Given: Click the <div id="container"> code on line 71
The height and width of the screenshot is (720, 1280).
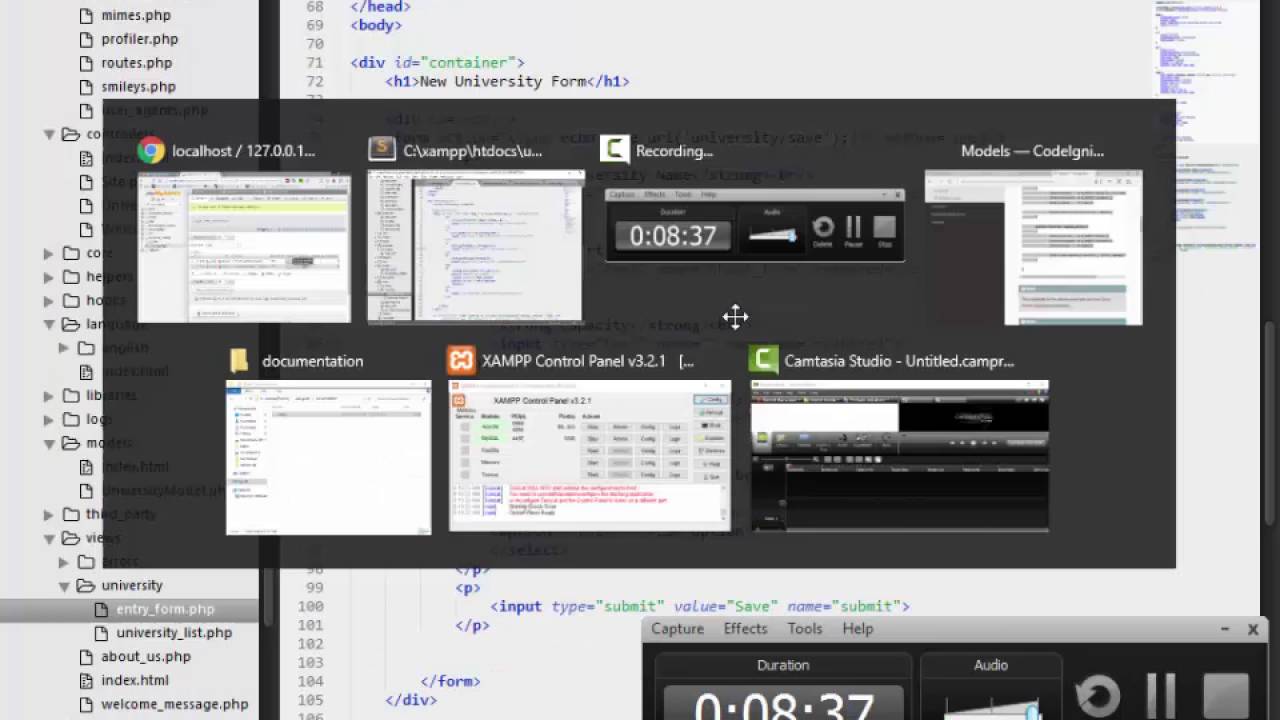Looking at the screenshot, I should tap(437, 63).
